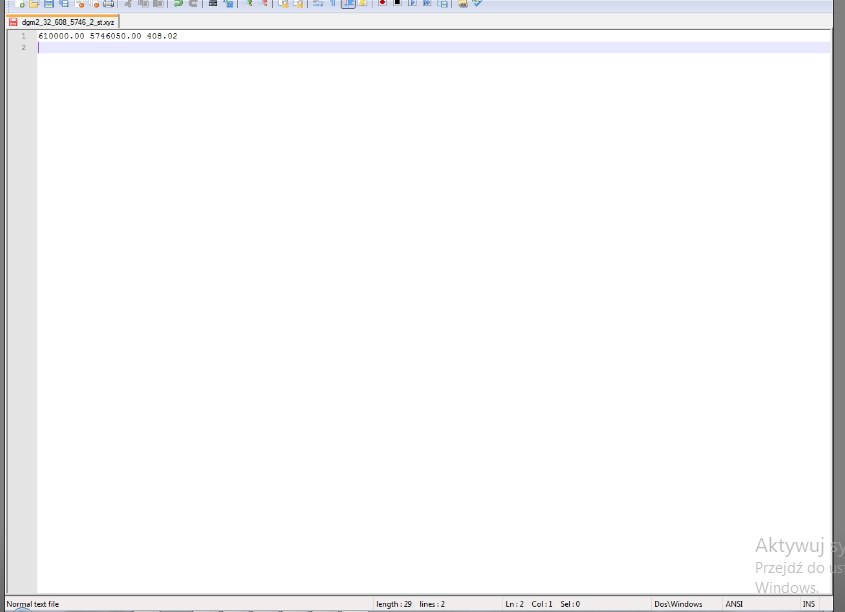Click the Normal text file status entry
The width and height of the screenshot is (845, 612).
coord(32,604)
